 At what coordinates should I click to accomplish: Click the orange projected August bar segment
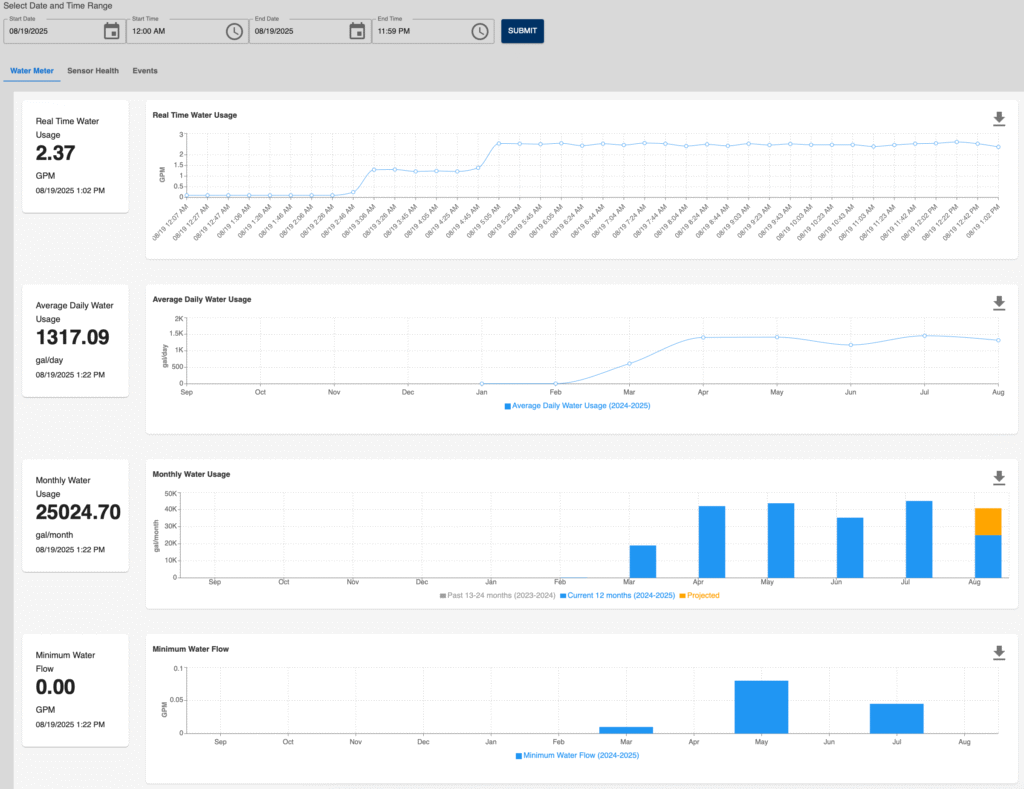pyautogui.click(x=988, y=521)
